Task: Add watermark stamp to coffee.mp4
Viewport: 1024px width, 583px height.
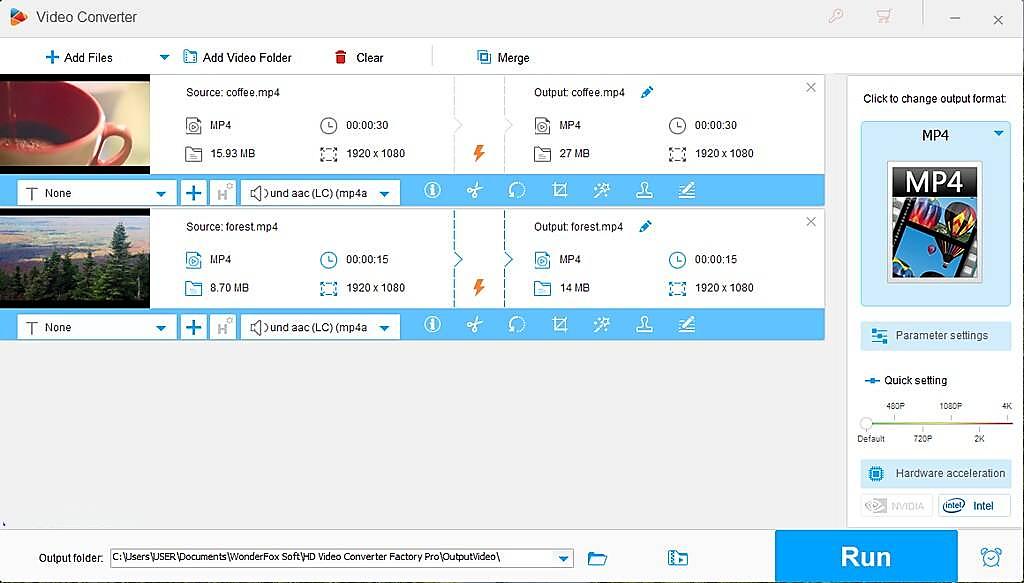Action: 645,191
